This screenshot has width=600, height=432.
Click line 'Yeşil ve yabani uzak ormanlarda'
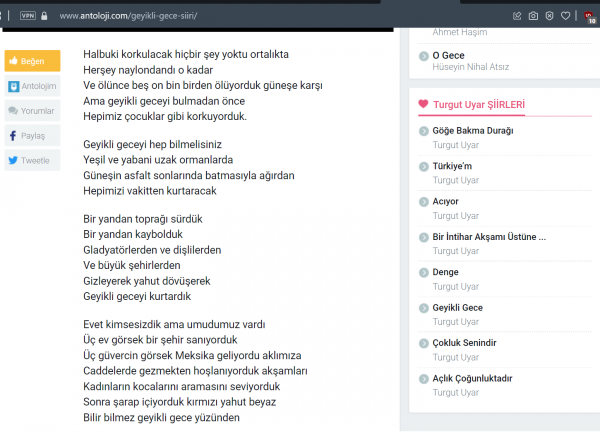[x=158, y=160]
